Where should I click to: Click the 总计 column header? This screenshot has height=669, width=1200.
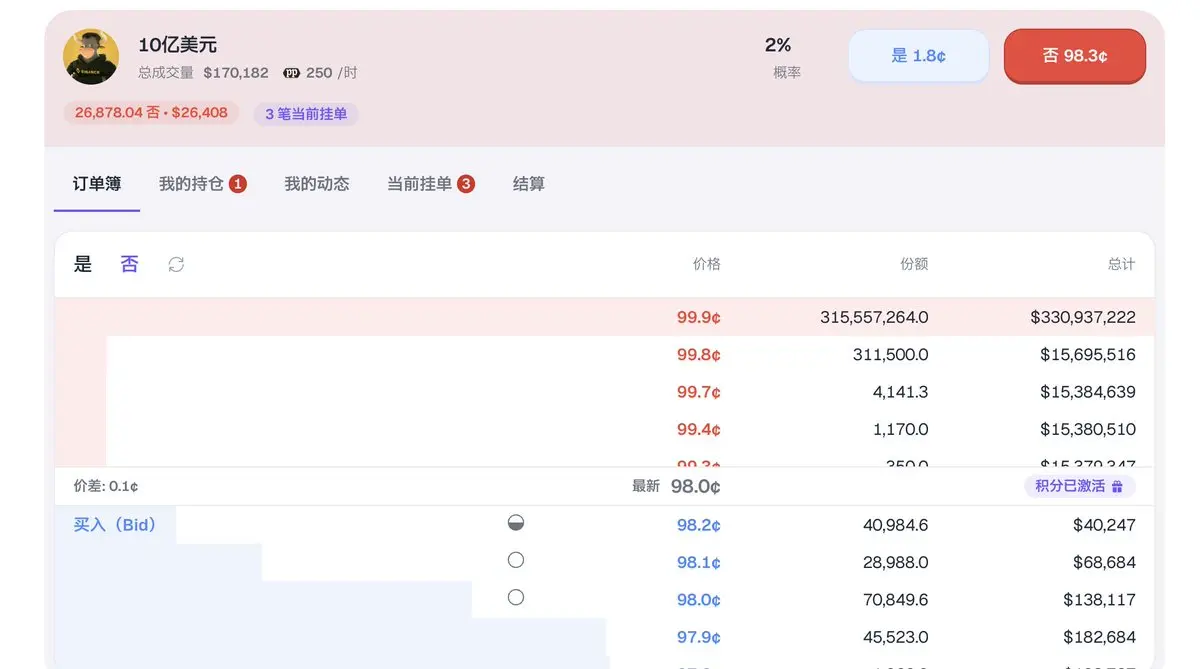pyautogui.click(x=1122, y=264)
